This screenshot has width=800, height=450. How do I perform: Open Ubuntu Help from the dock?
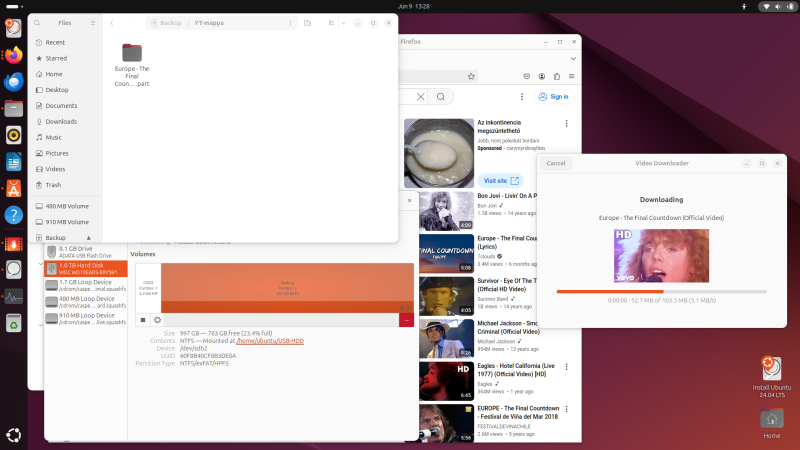(x=14, y=215)
